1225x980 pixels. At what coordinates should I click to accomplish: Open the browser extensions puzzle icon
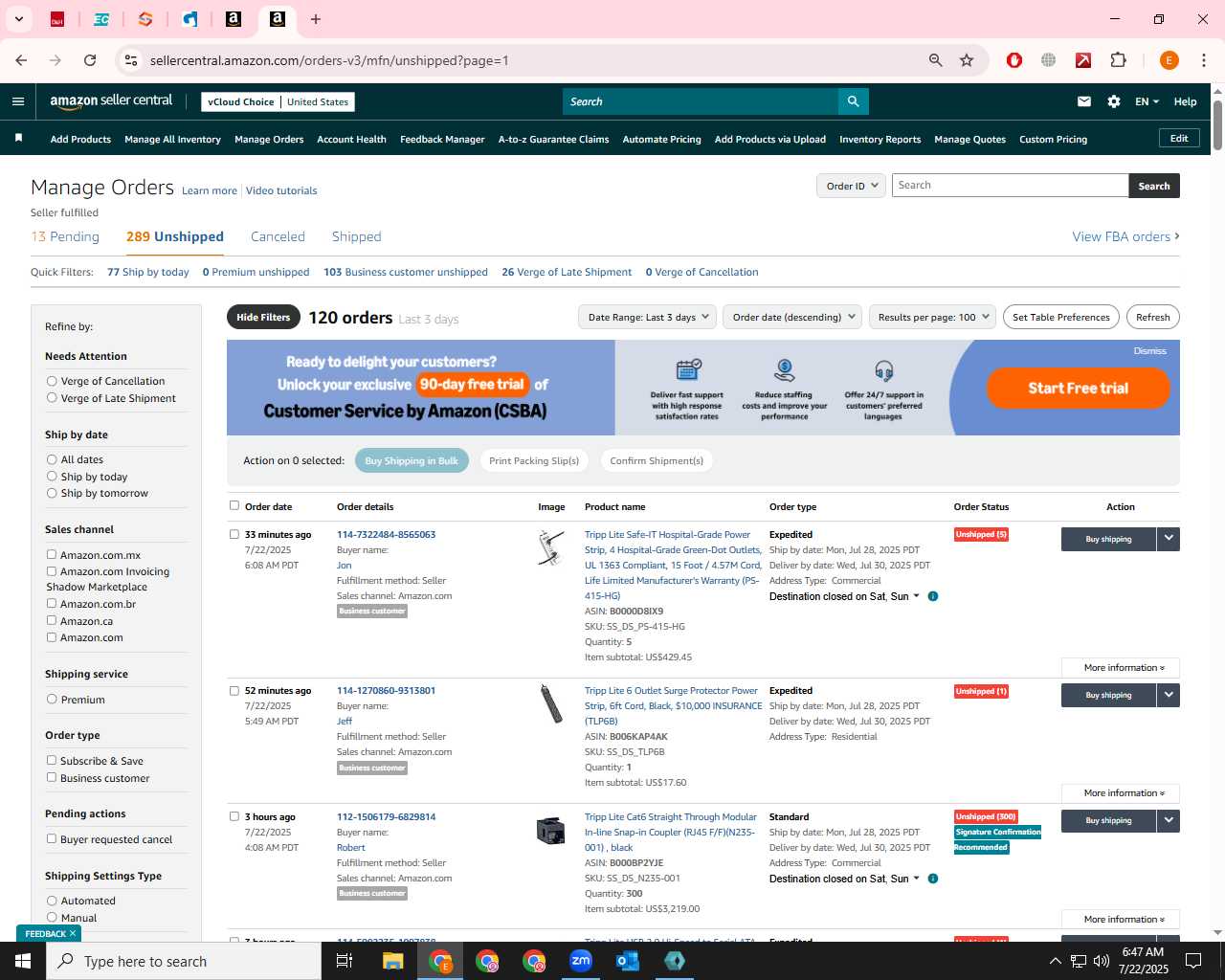click(x=1118, y=60)
